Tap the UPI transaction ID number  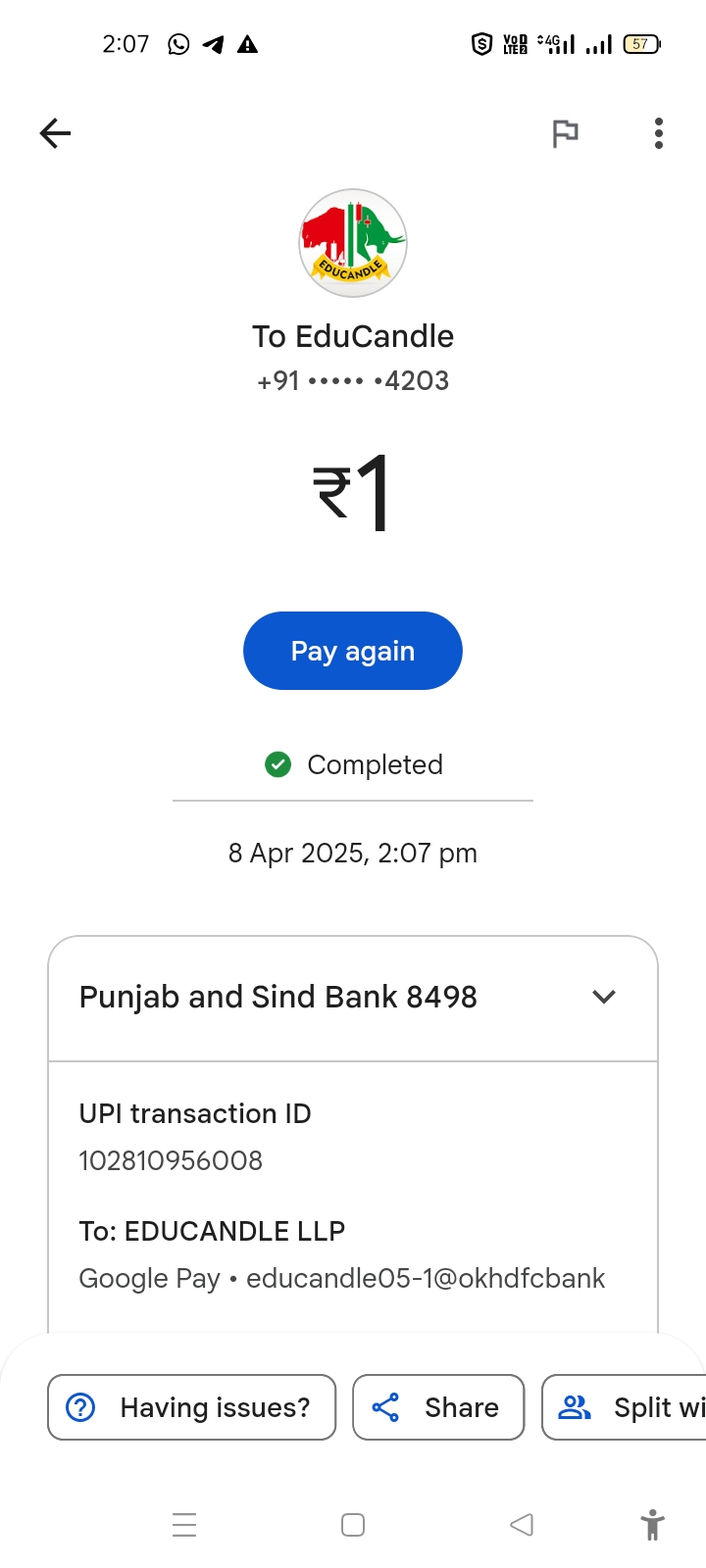point(171,1160)
